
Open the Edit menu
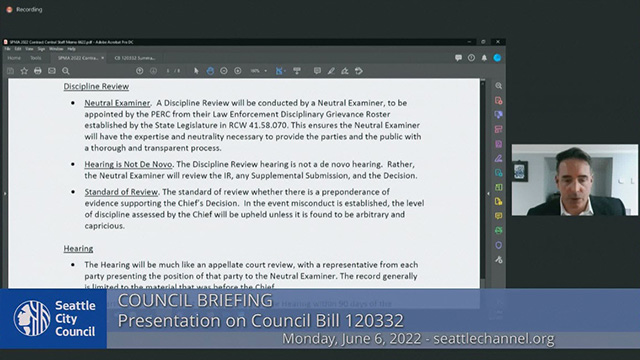[18, 49]
